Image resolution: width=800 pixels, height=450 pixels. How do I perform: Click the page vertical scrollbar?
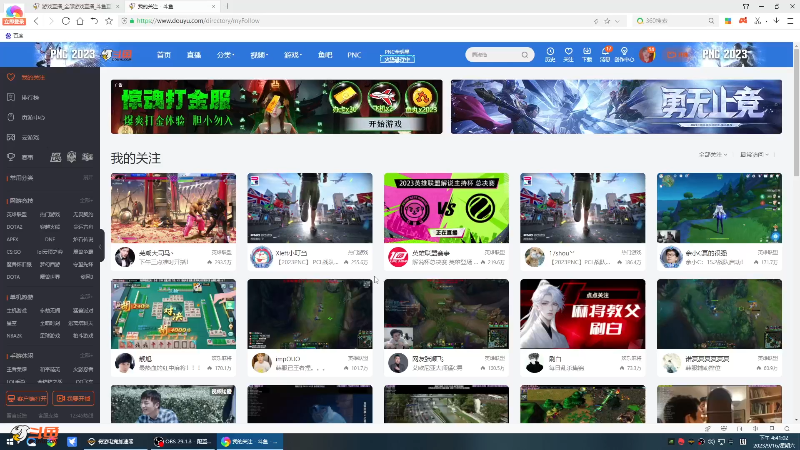click(796, 110)
